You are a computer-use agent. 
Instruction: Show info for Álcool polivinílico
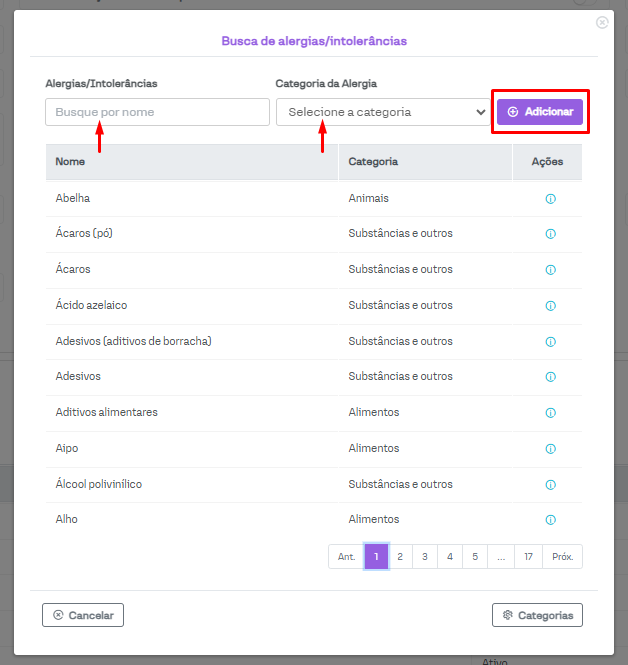(550, 485)
